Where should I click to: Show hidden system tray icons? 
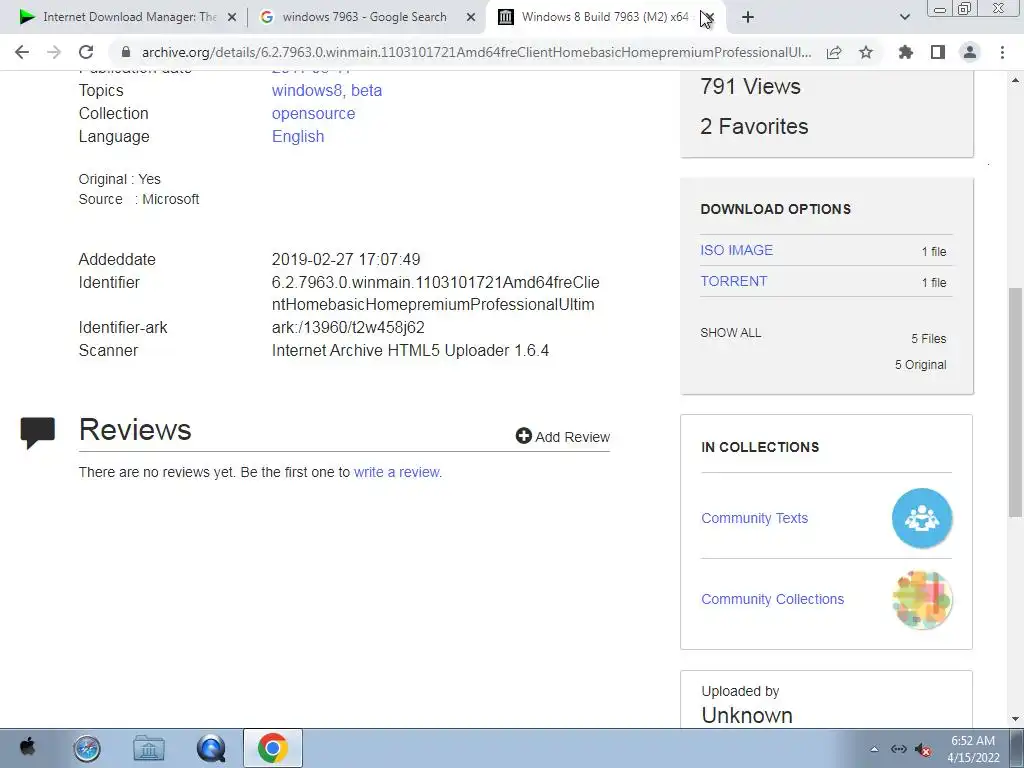874,749
